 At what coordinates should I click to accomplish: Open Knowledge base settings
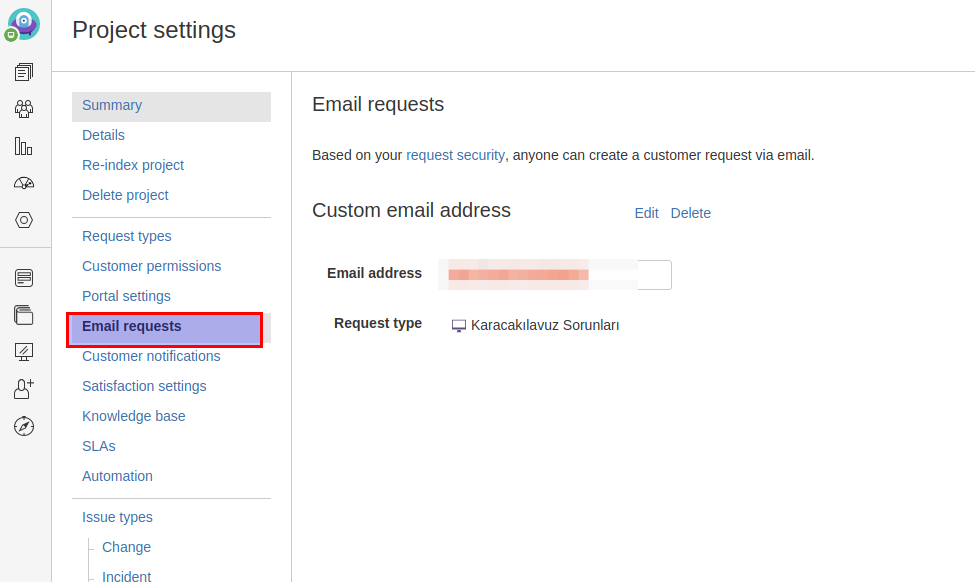(134, 416)
